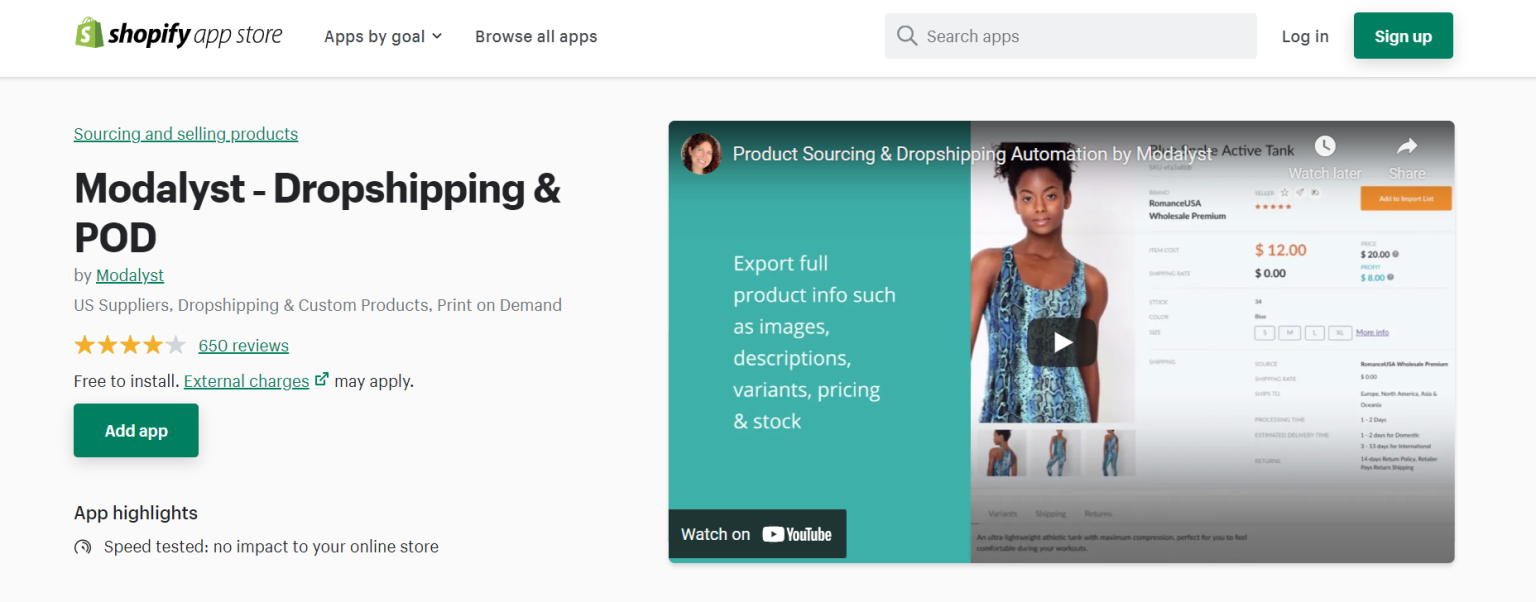The width and height of the screenshot is (1536, 602).
Task: Select Browse all apps
Action: tap(536, 36)
